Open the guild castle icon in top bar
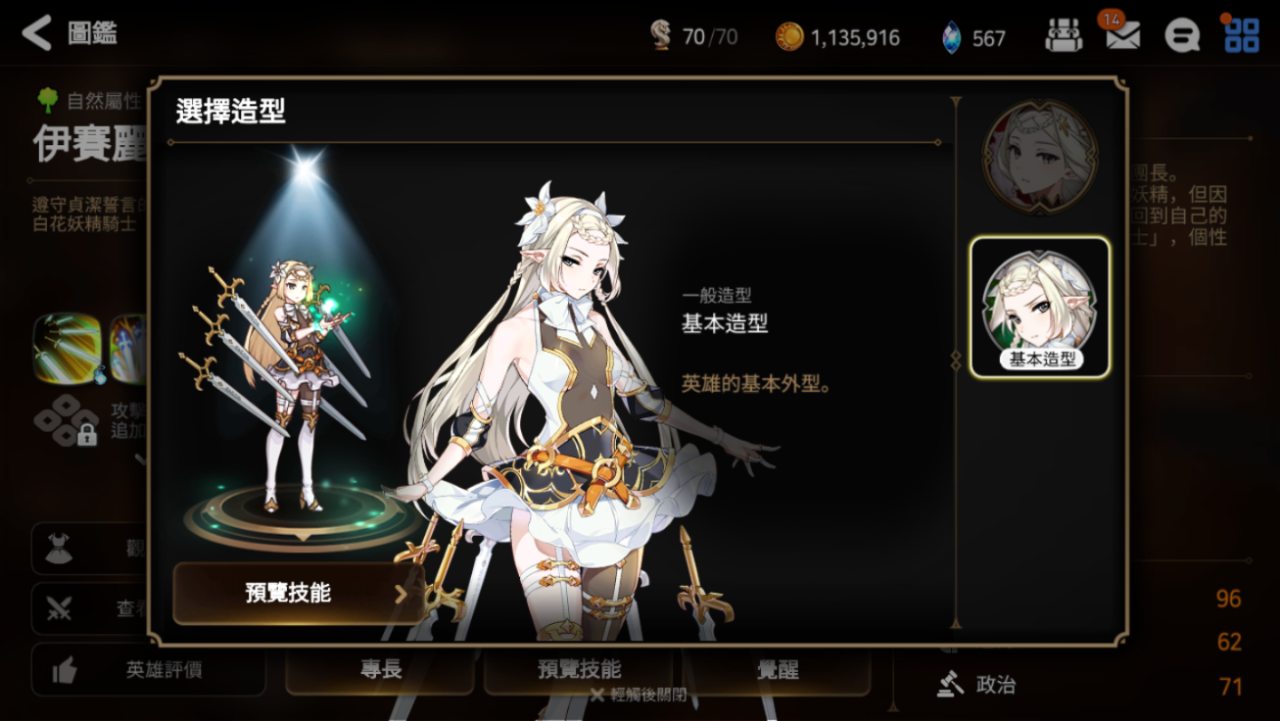1280x721 pixels. (1063, 36)
